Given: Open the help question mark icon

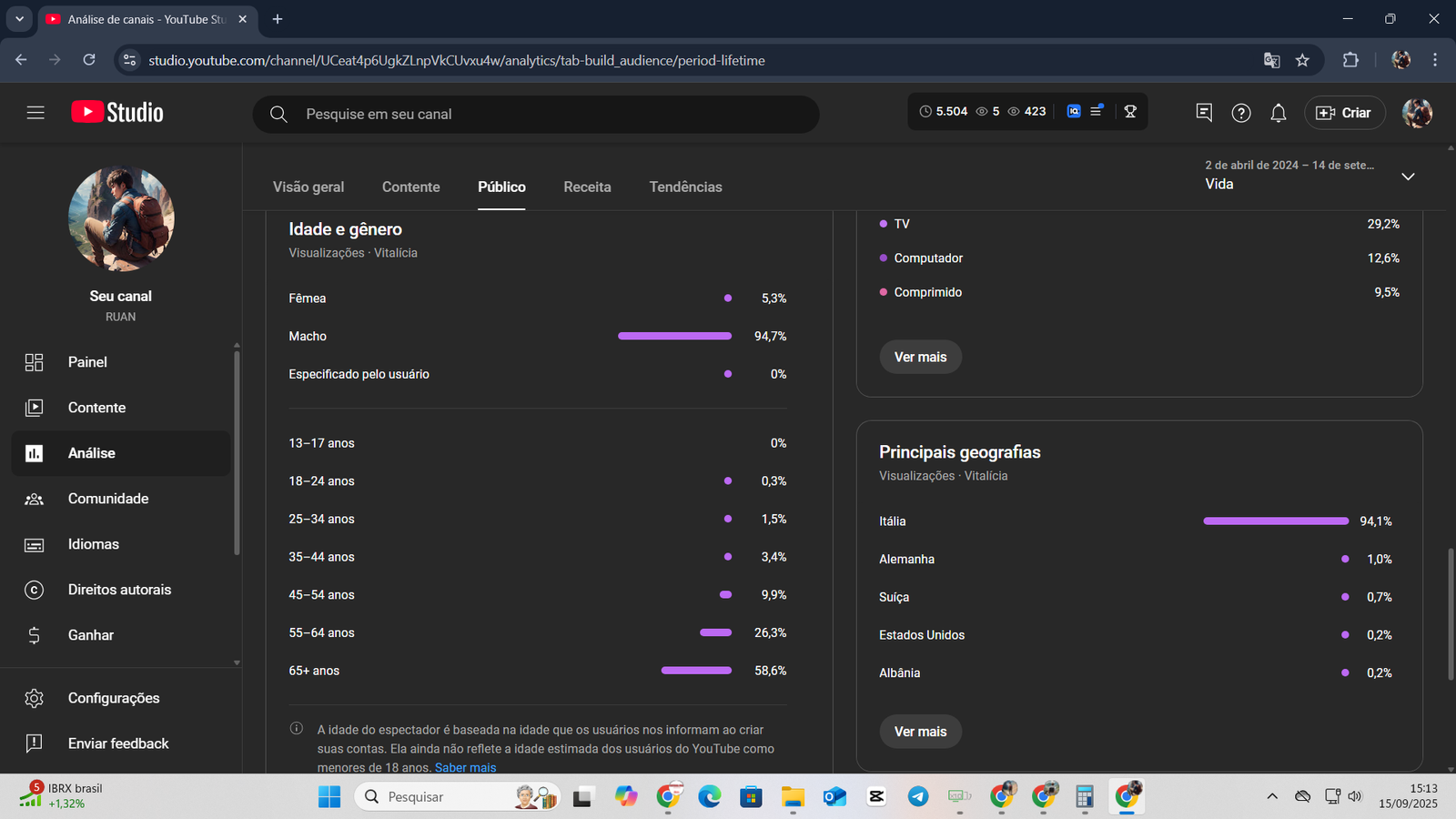Looking at the screenshot, I should tap(1240, 113).
